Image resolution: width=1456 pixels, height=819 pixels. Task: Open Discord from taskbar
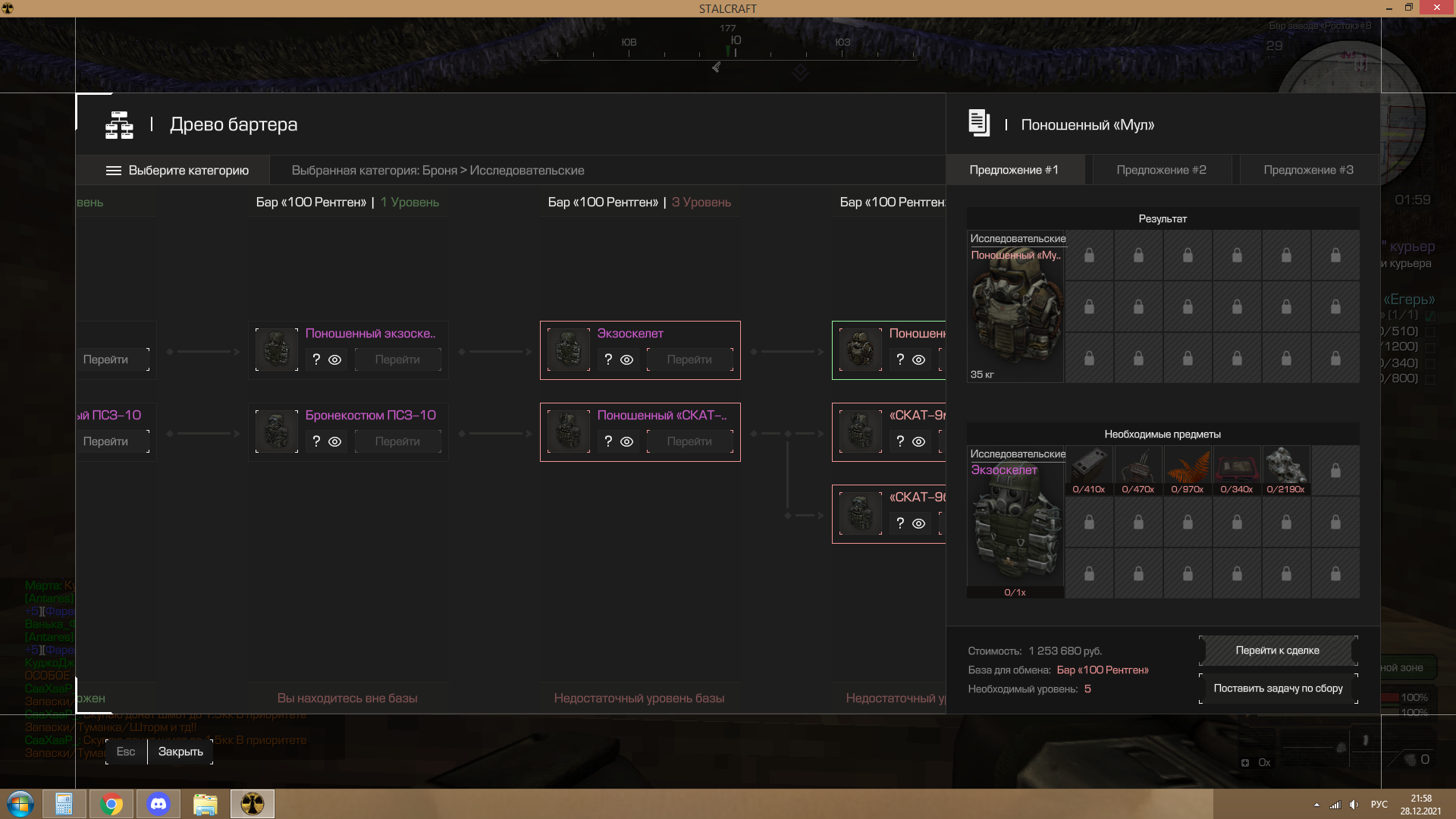[158, 804]
